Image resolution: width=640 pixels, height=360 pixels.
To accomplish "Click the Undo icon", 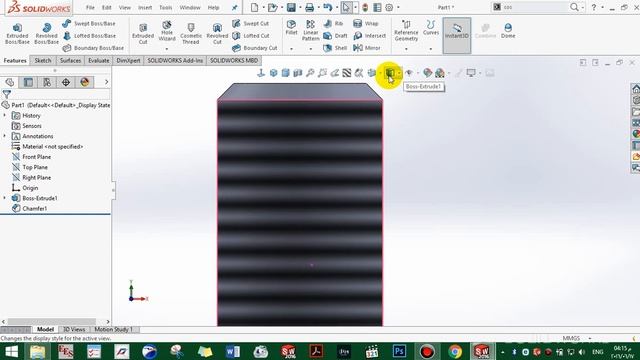I will [327, 7].
